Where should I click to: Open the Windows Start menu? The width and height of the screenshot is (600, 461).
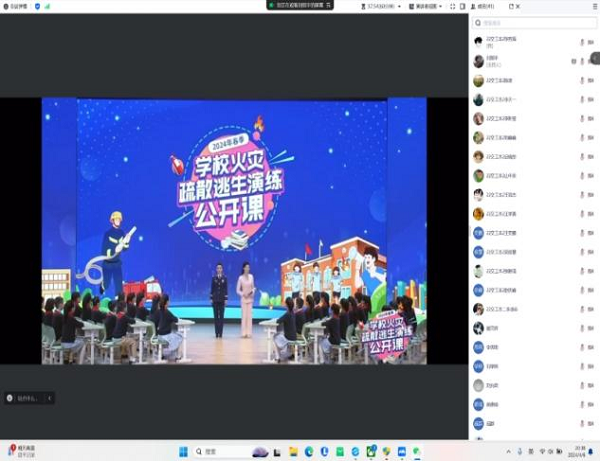coord(182,452)
